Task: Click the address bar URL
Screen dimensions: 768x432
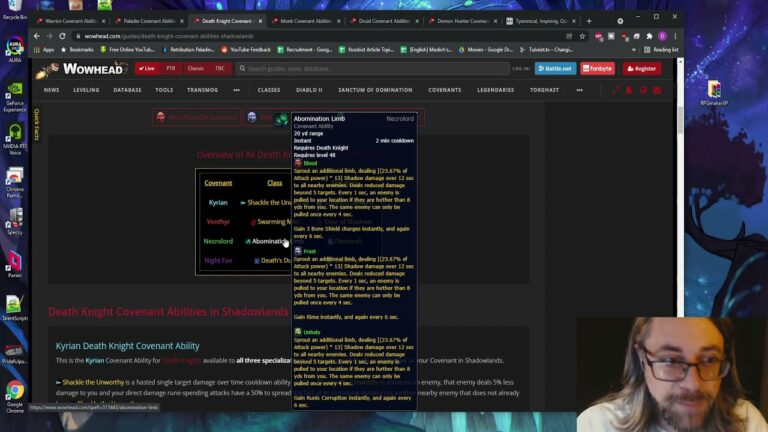Action: [x=168, y=36]
